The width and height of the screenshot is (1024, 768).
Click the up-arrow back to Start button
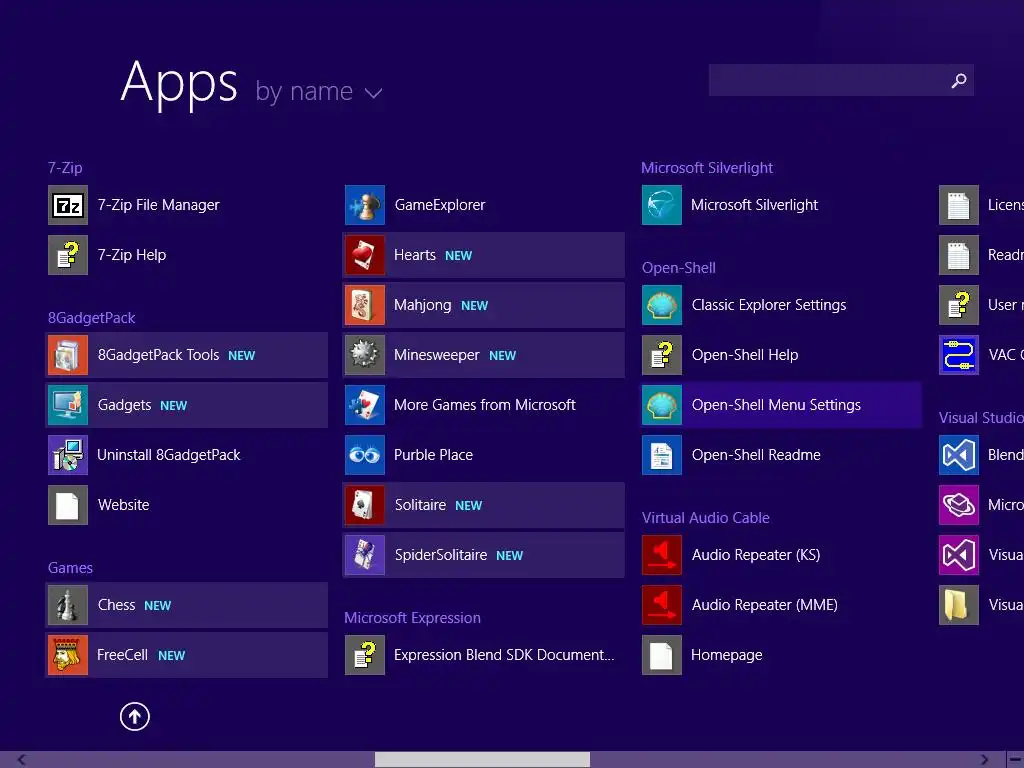(x=135, y=716)
